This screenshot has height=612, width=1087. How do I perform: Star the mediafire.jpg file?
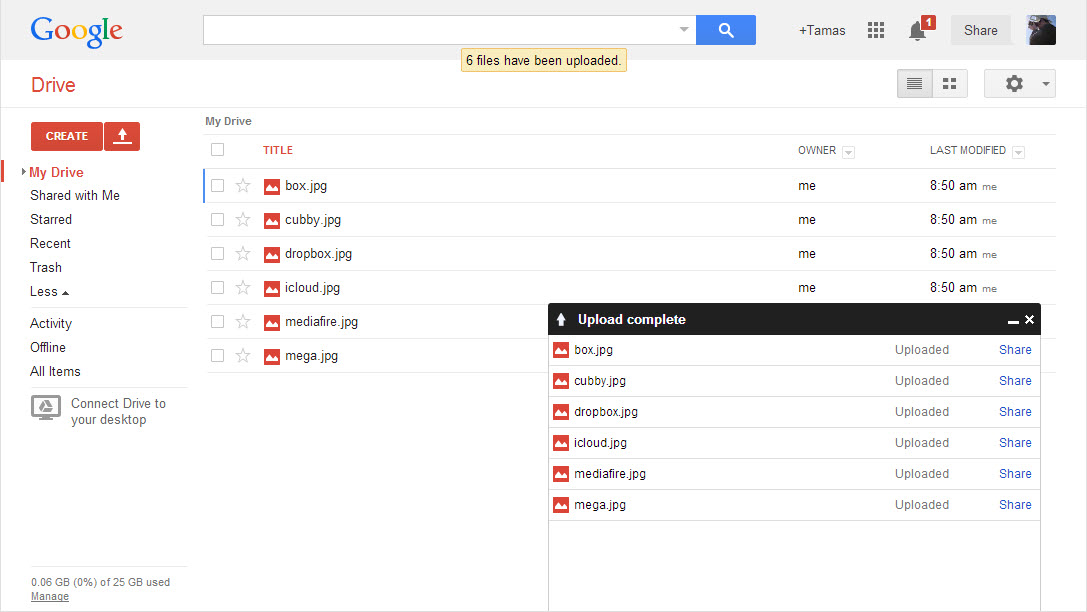click(x=243, y=322)
